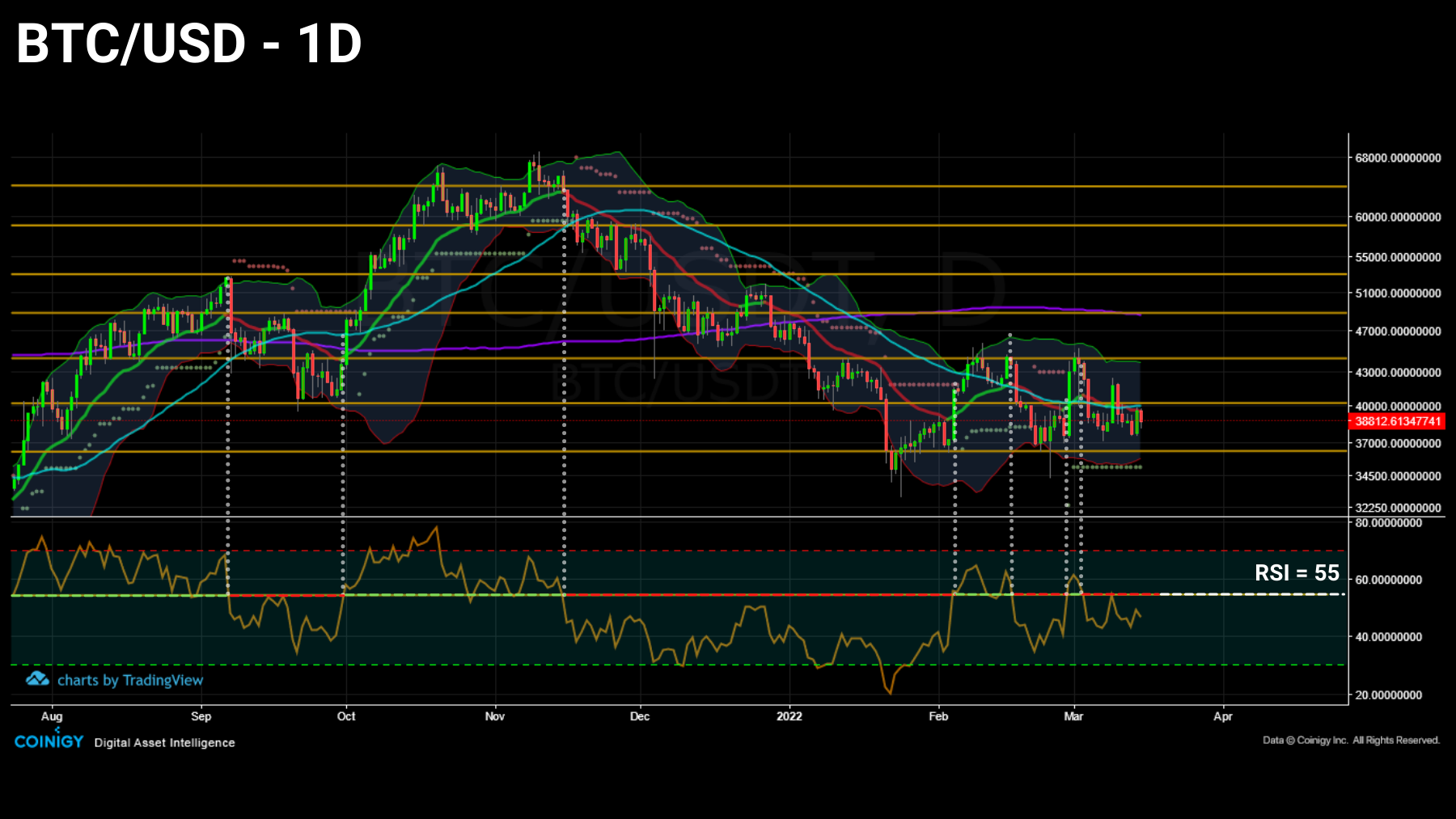The image size is (1456, 819).
Task: Open the 'charts by TradingView' link
Action: (x=129, y=679)
